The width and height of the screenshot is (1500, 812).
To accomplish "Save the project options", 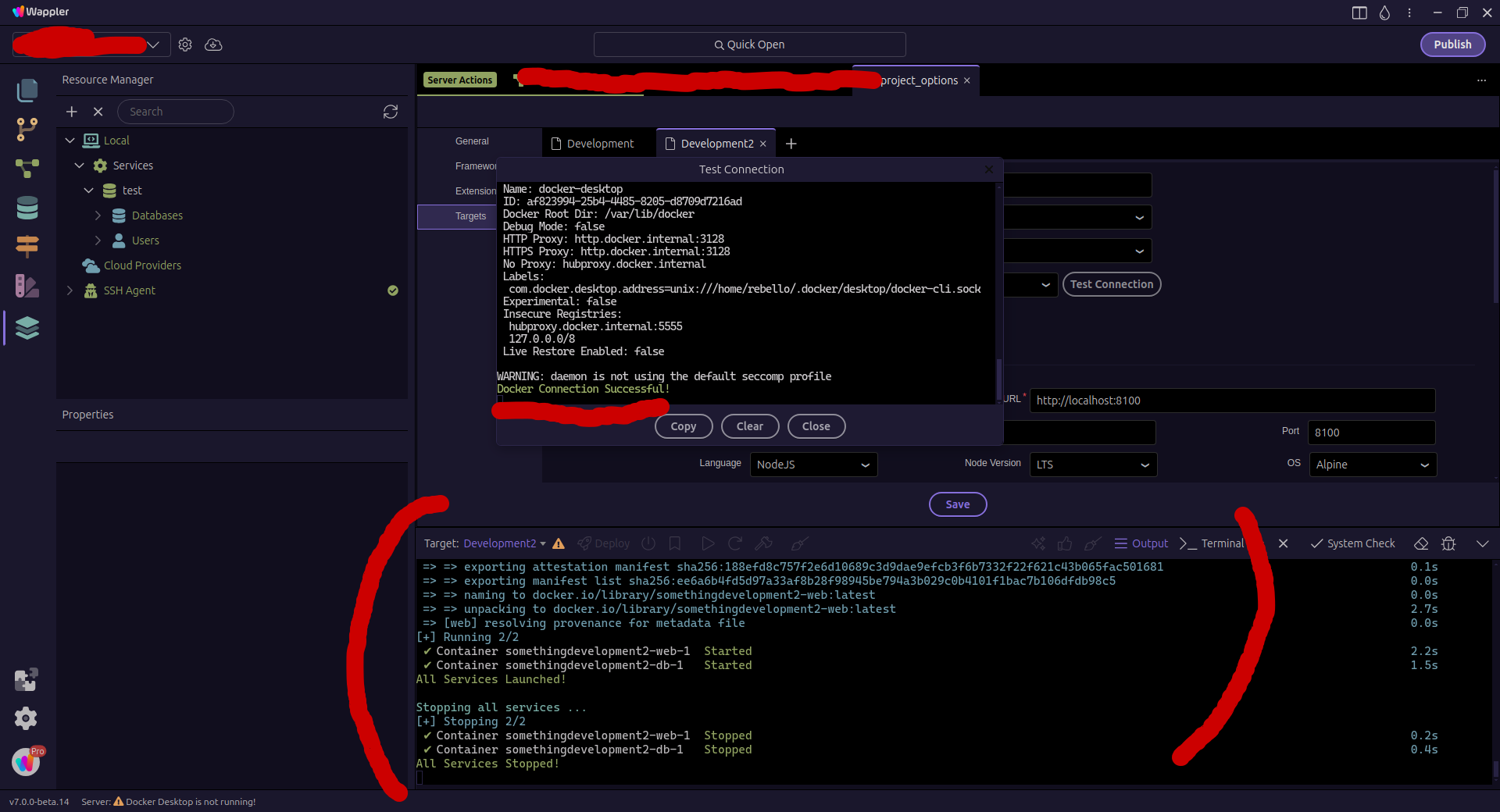I will pyautogui.click(x=958, y=504).
